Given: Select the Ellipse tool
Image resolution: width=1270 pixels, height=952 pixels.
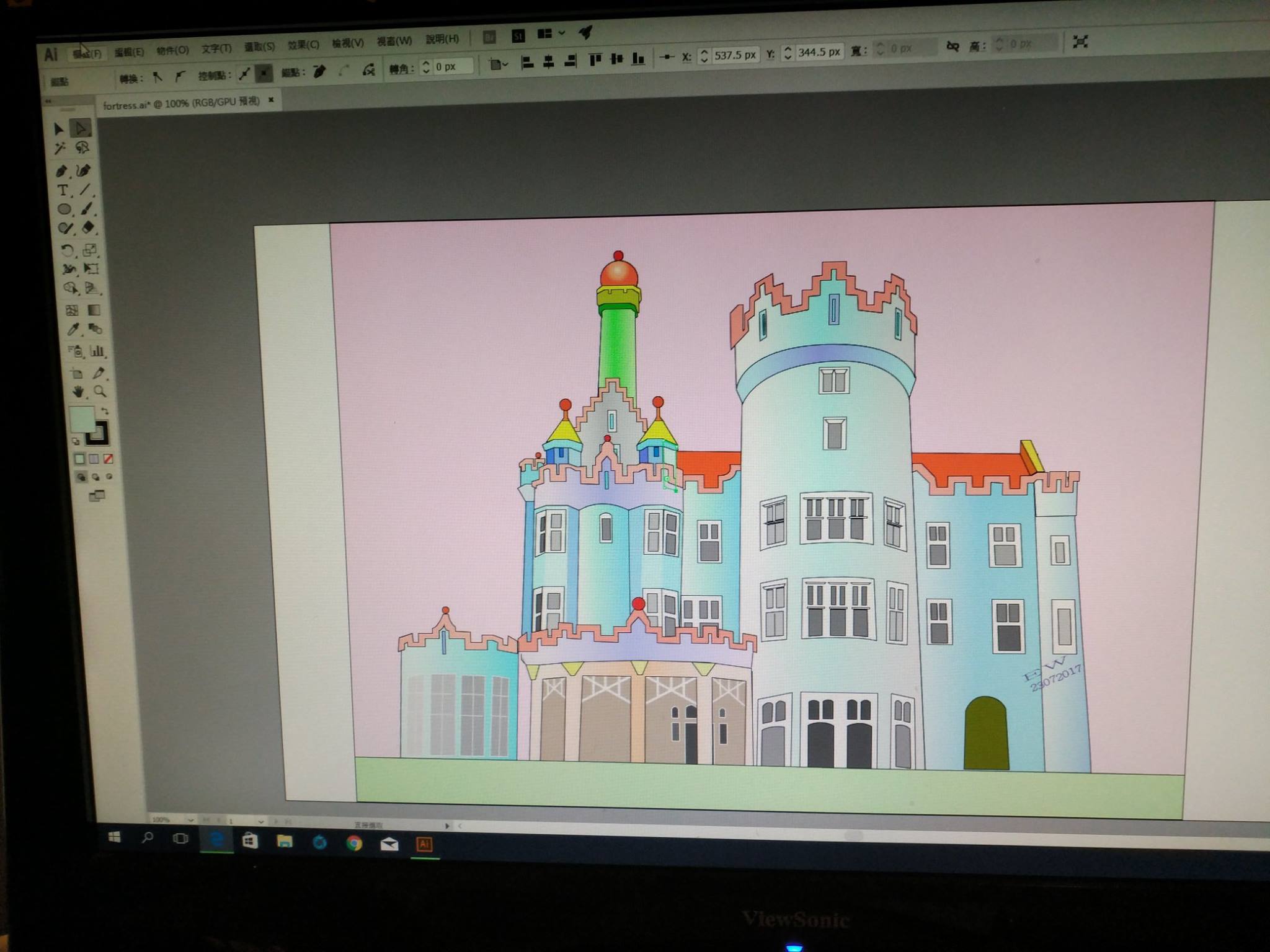Looking at the screenshot, I should (64, 210).
